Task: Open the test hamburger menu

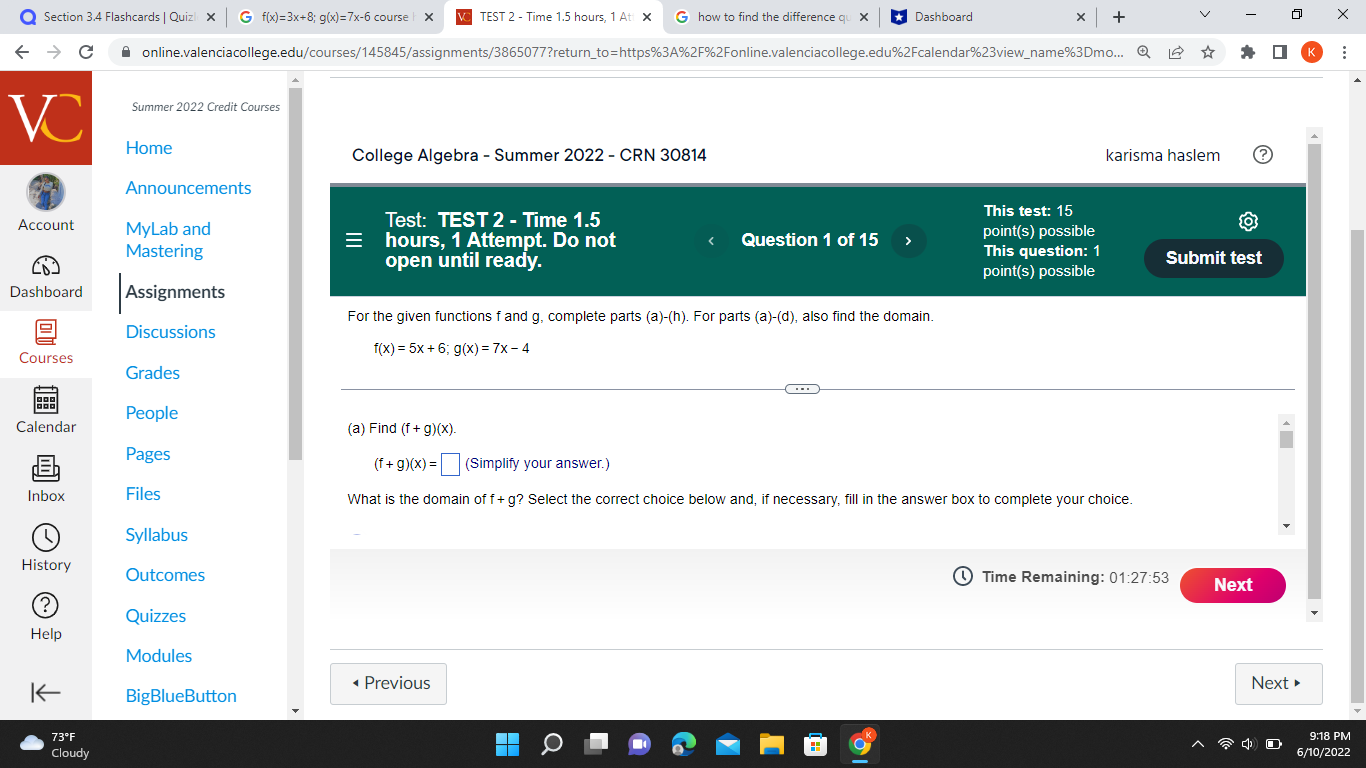Action: [354, 241]
